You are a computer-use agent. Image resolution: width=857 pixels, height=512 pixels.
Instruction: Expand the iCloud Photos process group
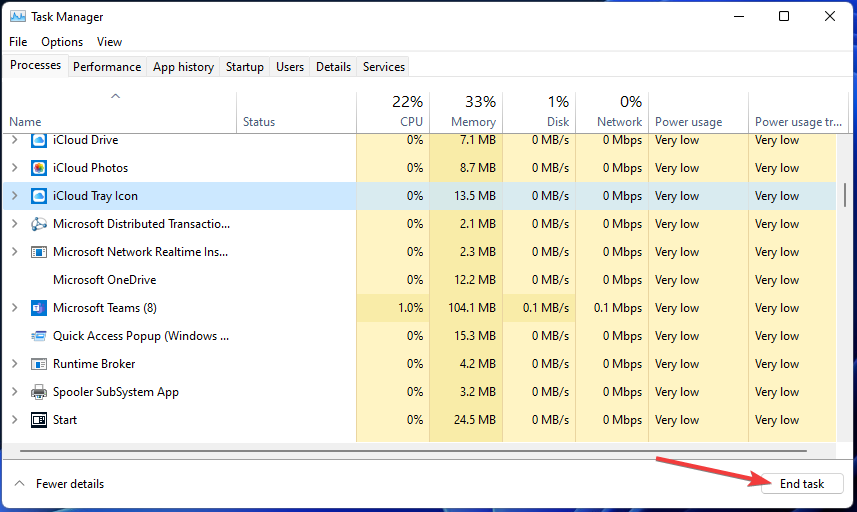(15, 168)
